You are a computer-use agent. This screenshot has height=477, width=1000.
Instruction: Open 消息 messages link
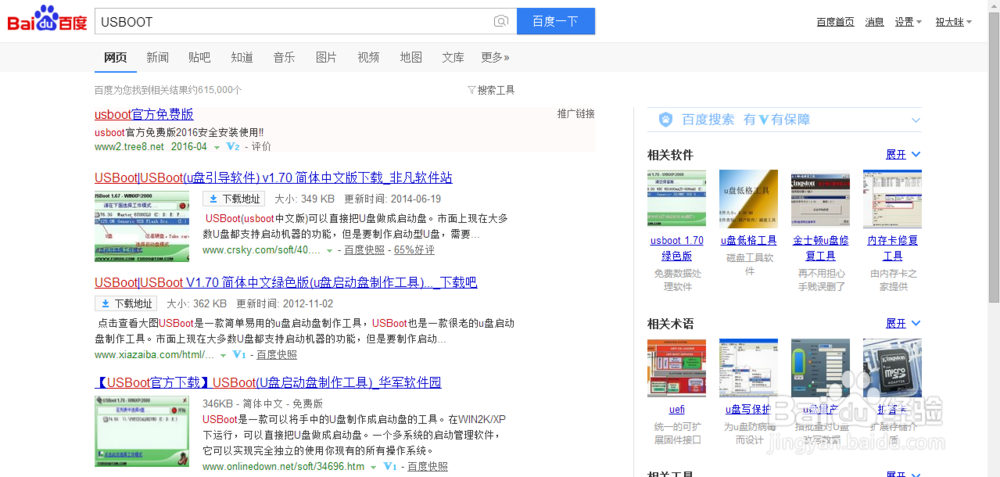click(x=874, y=22)
